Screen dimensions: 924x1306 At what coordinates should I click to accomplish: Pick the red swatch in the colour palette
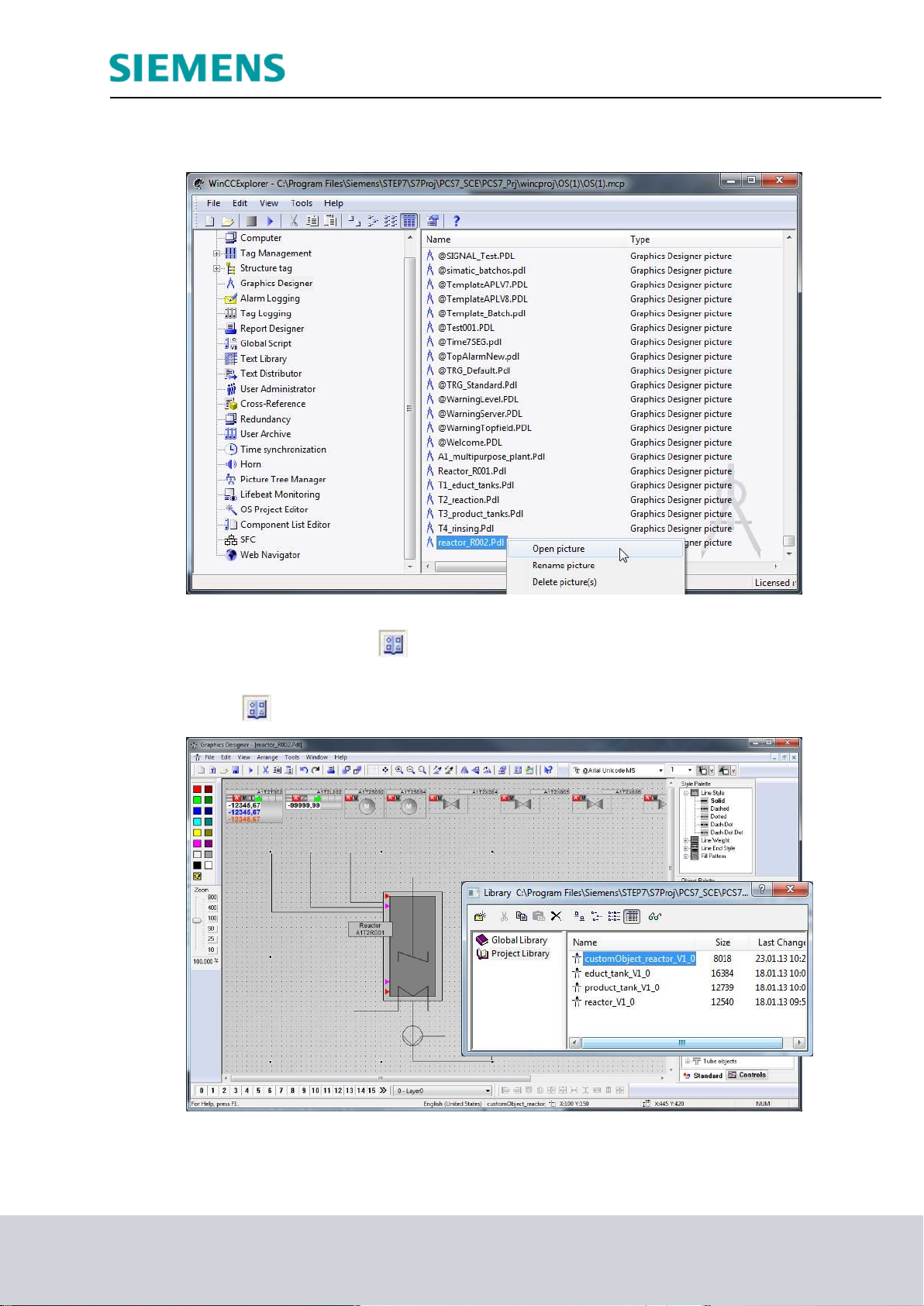pyautogui.click(x=197, y=789)
